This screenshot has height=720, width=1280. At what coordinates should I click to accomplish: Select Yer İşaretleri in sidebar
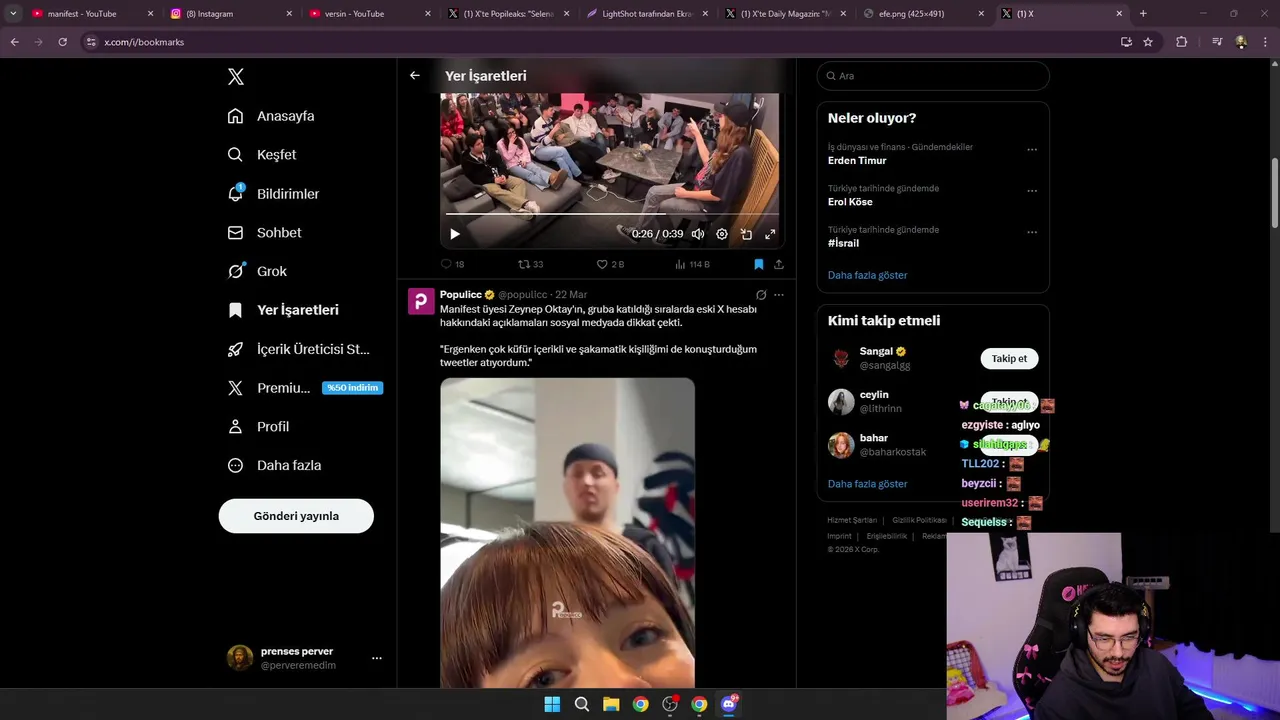pyautogui.click(x=283, y=310)
